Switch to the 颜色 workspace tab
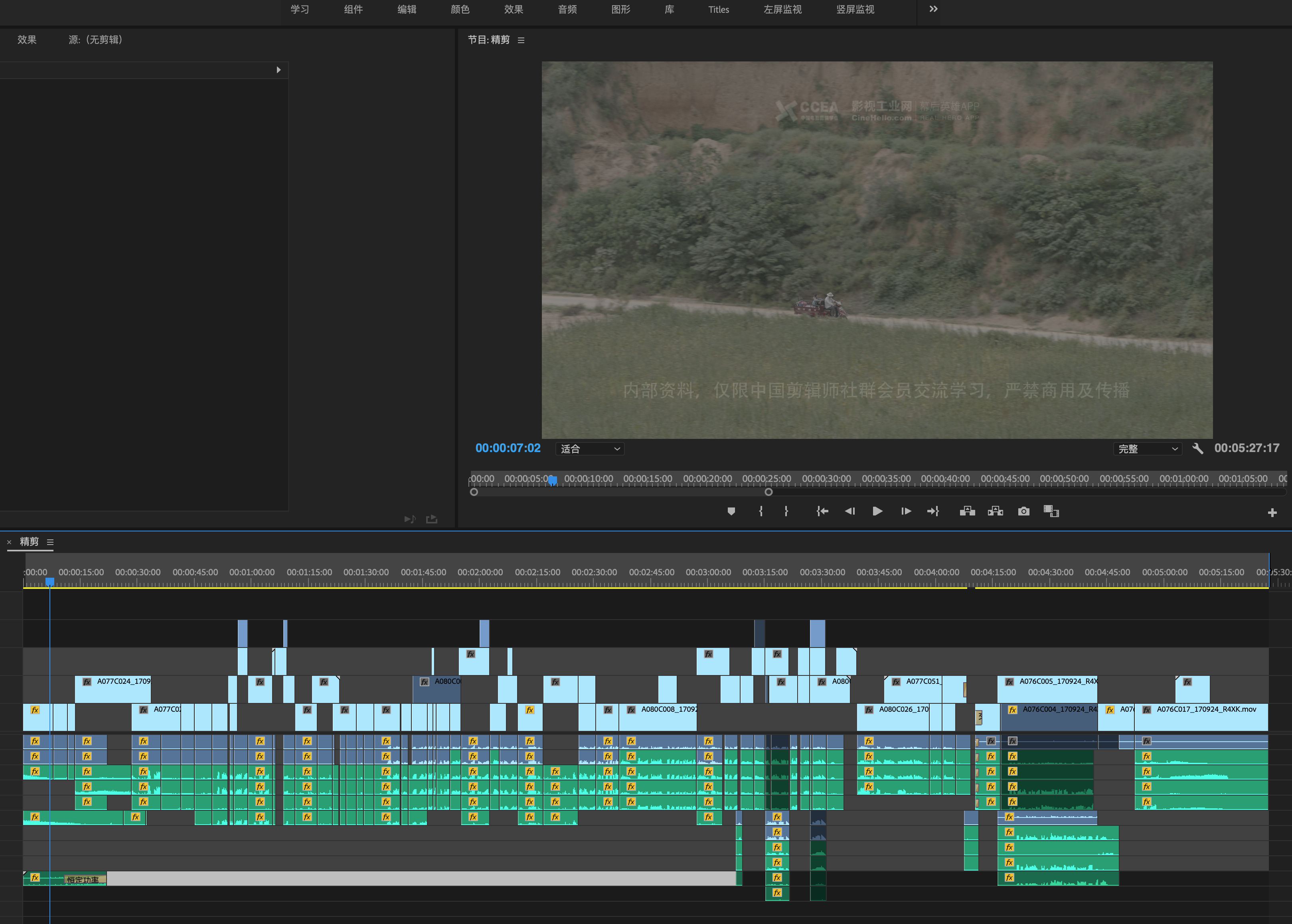This screenshot has height=924, width=1292. pyautogui.click(x=460, y=9)
